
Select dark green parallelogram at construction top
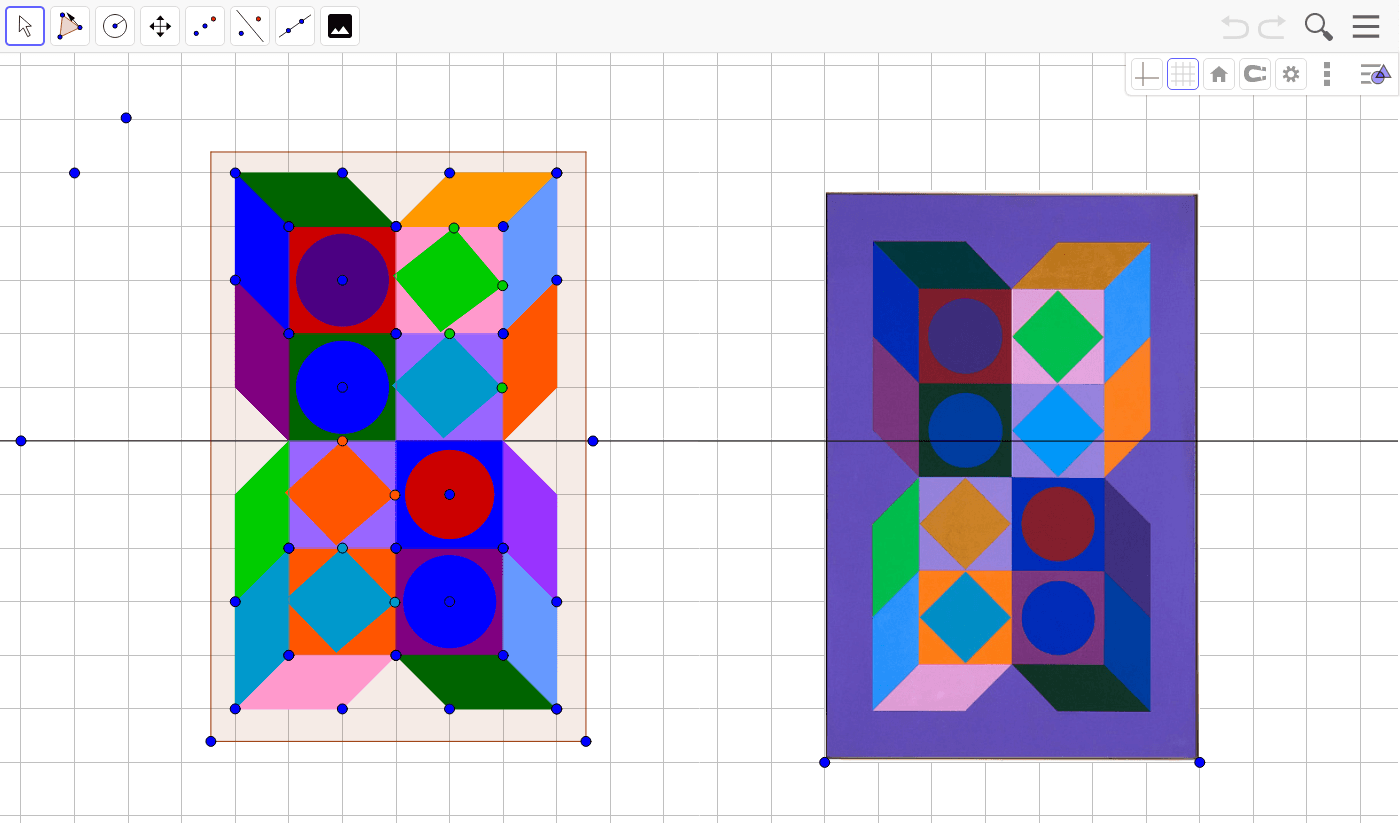(x=316, y=199)
